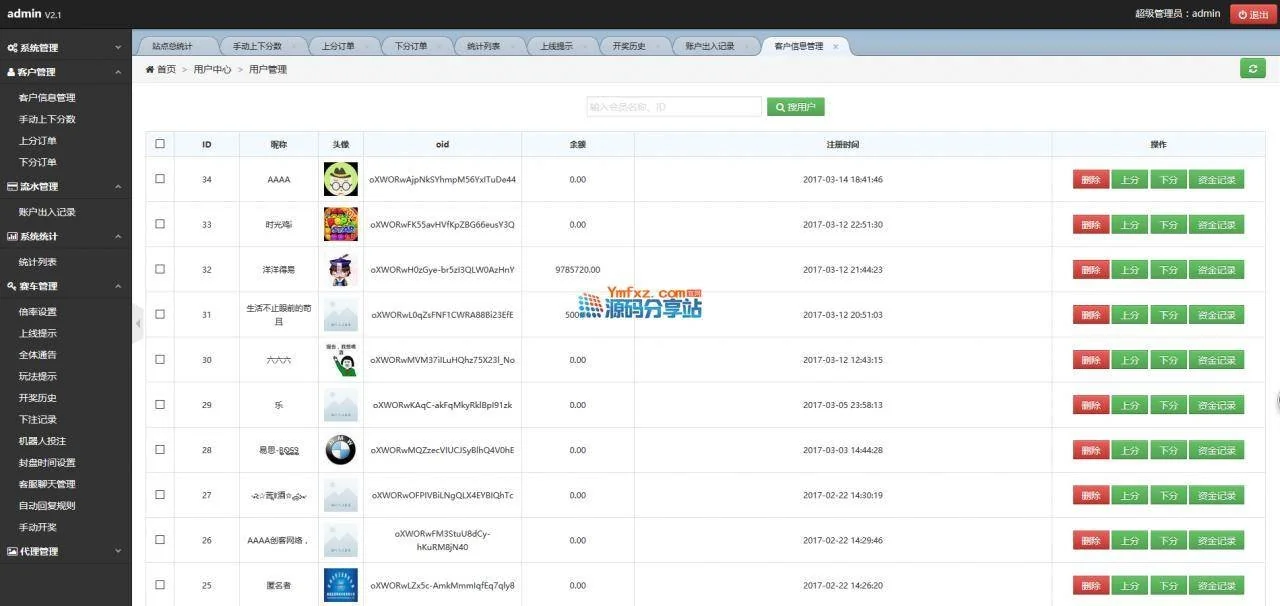Select the checkbox for row ID 32
1280x606 pixels.
(160, 269)
